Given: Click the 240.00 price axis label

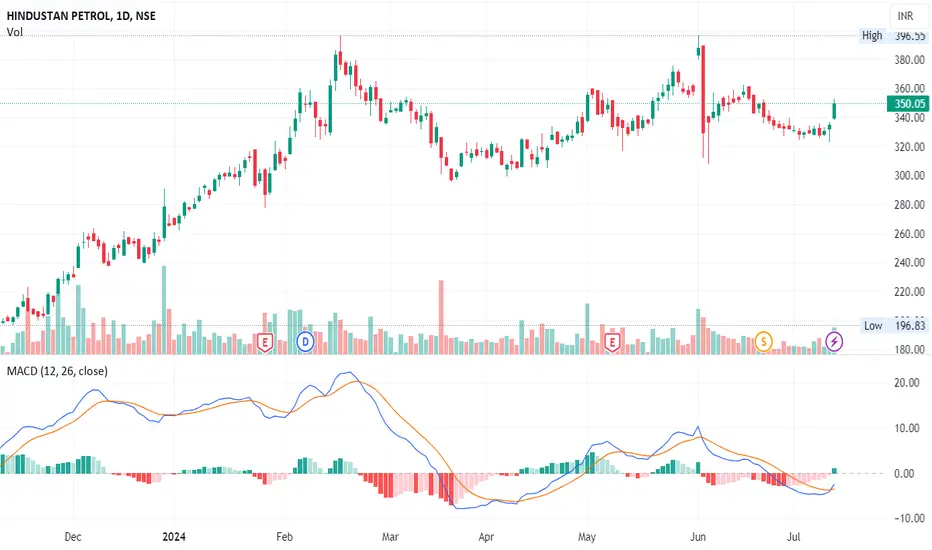Looking at the screenshot, I should pyautogui.click(x=909, y=262).
